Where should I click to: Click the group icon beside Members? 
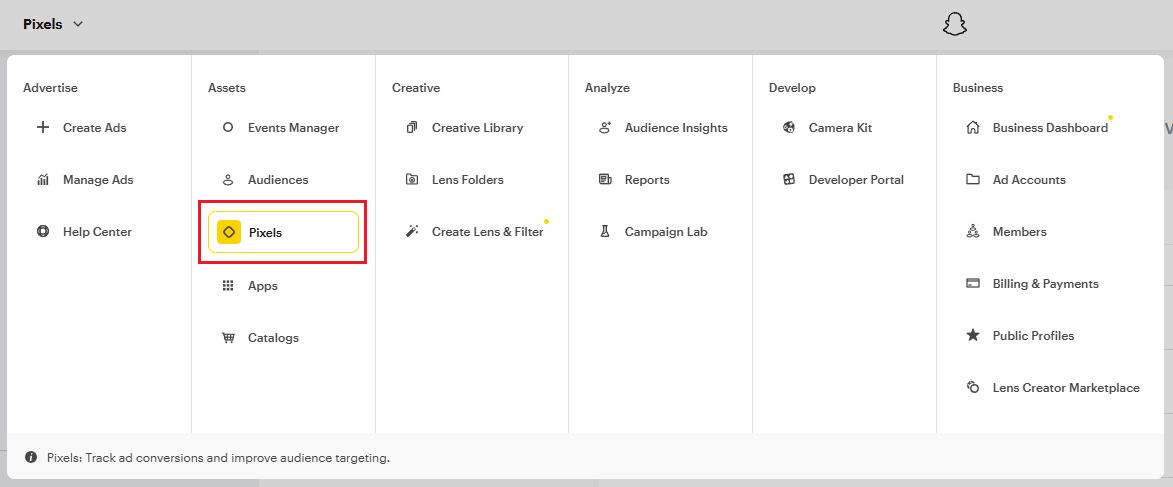[x=973, y=232]
